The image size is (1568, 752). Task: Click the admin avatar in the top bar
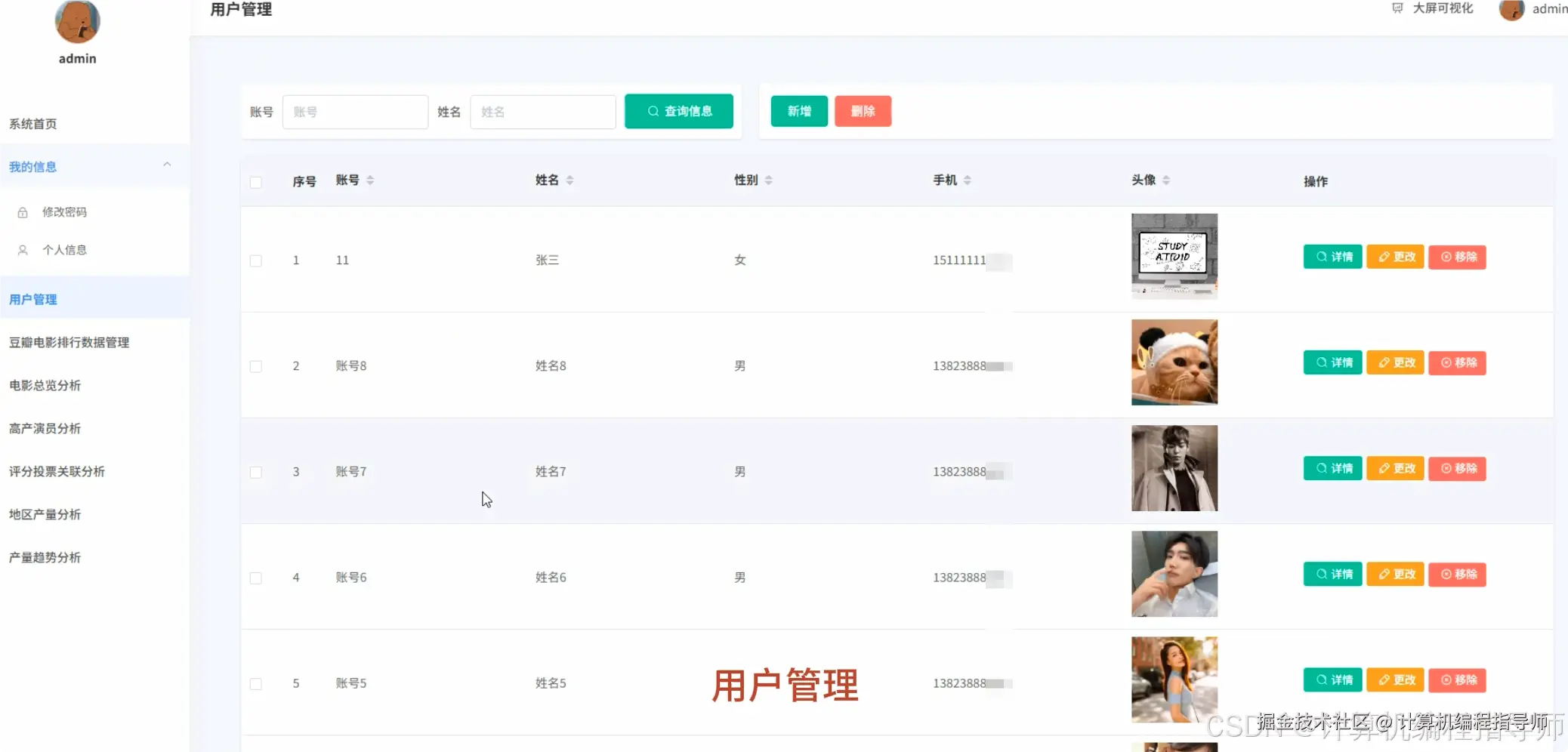point(1511,9)
